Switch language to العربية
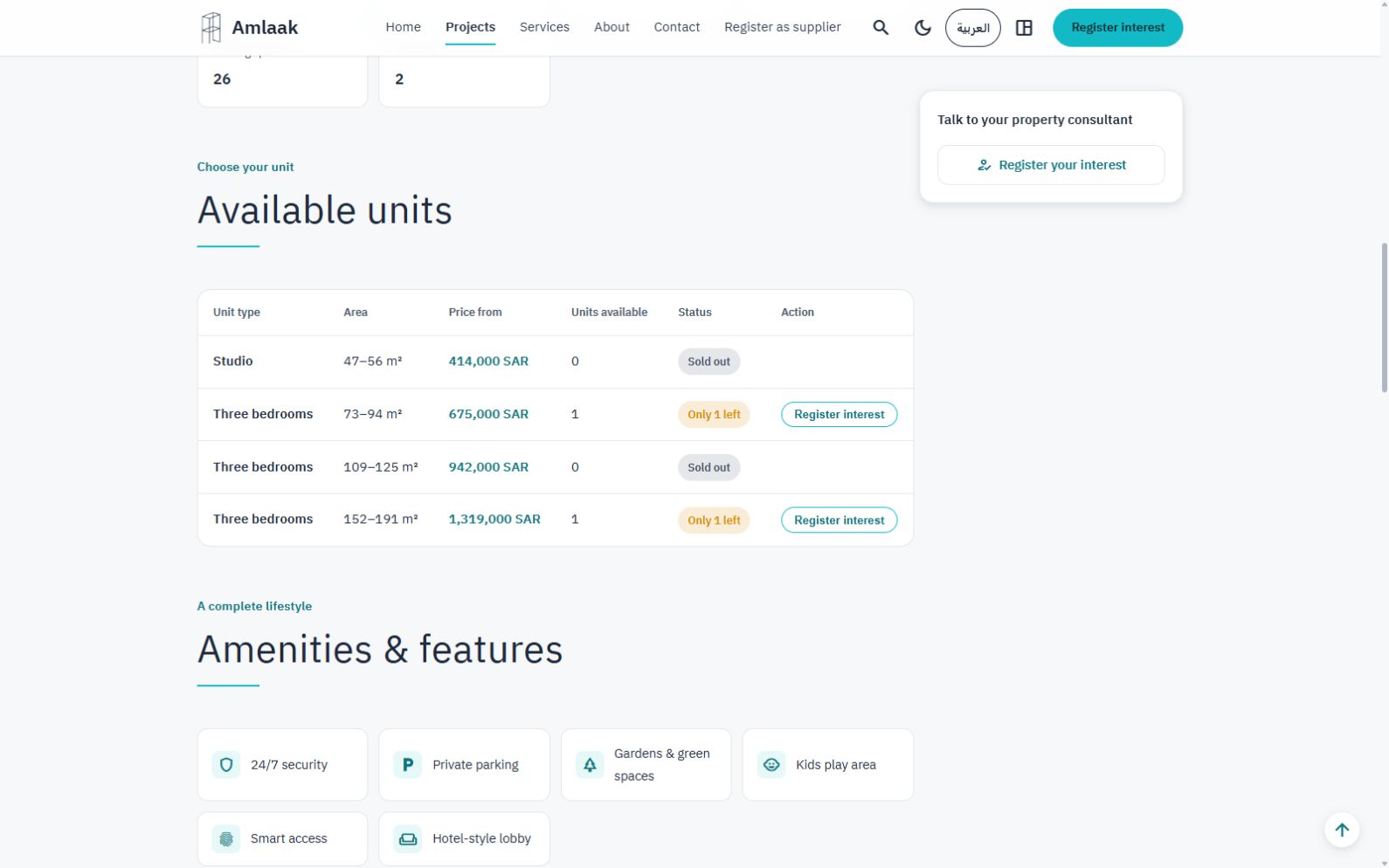Image resolution: width=1389 pixels, height=868 pixels. tap(972, 28)
